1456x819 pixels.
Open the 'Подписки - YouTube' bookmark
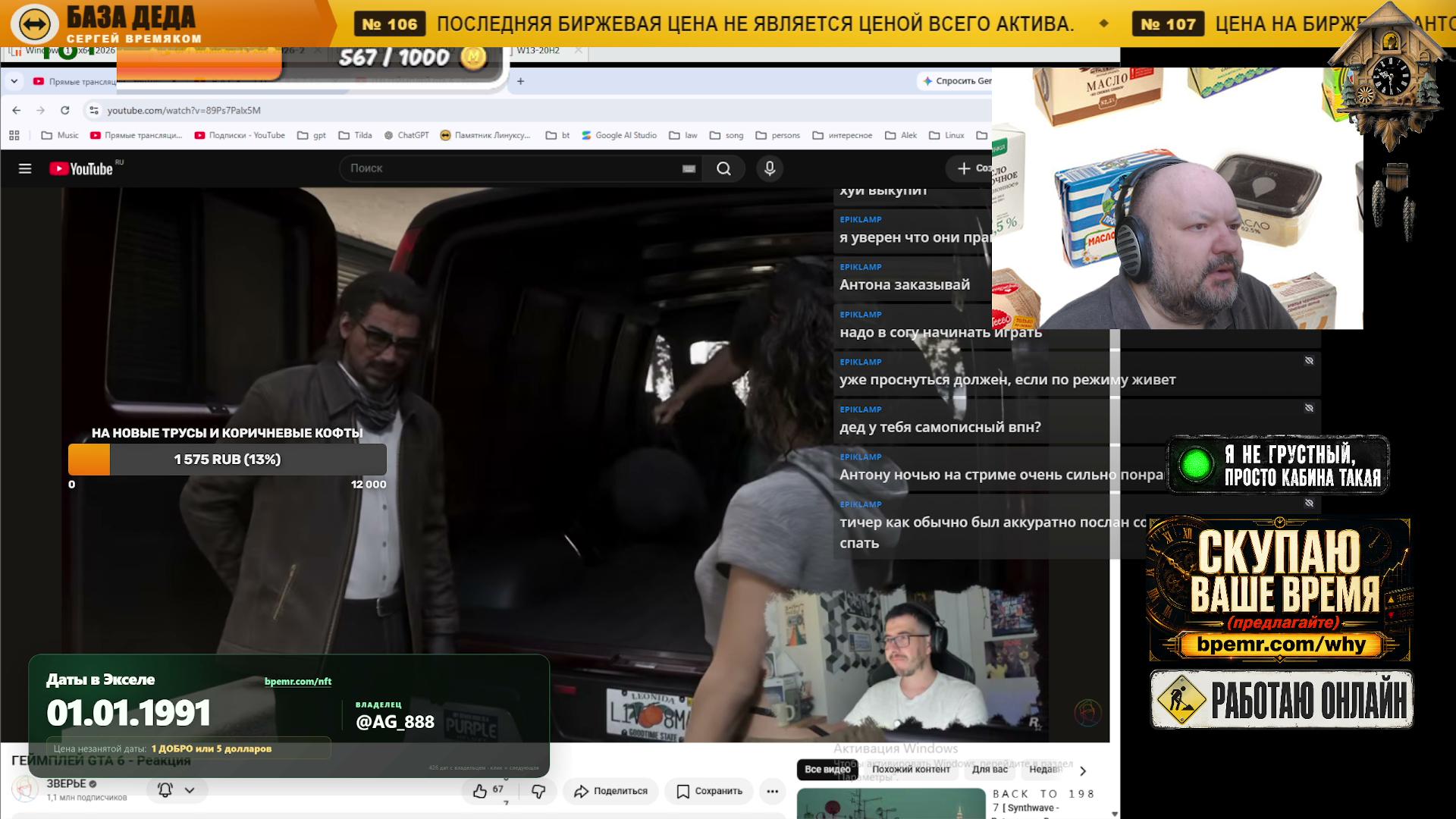(x=240, y=136)
